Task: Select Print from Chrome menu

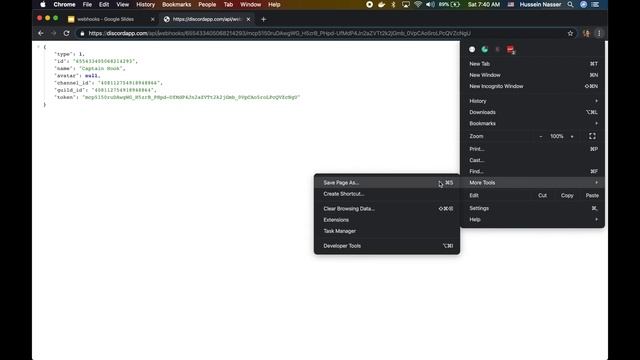Action: point(533,149)
